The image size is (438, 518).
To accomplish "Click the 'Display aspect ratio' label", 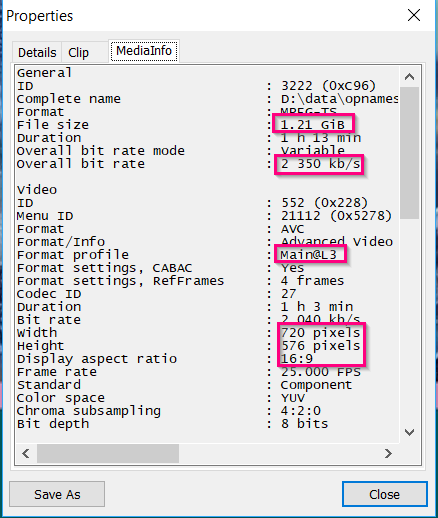I will 97,359.
